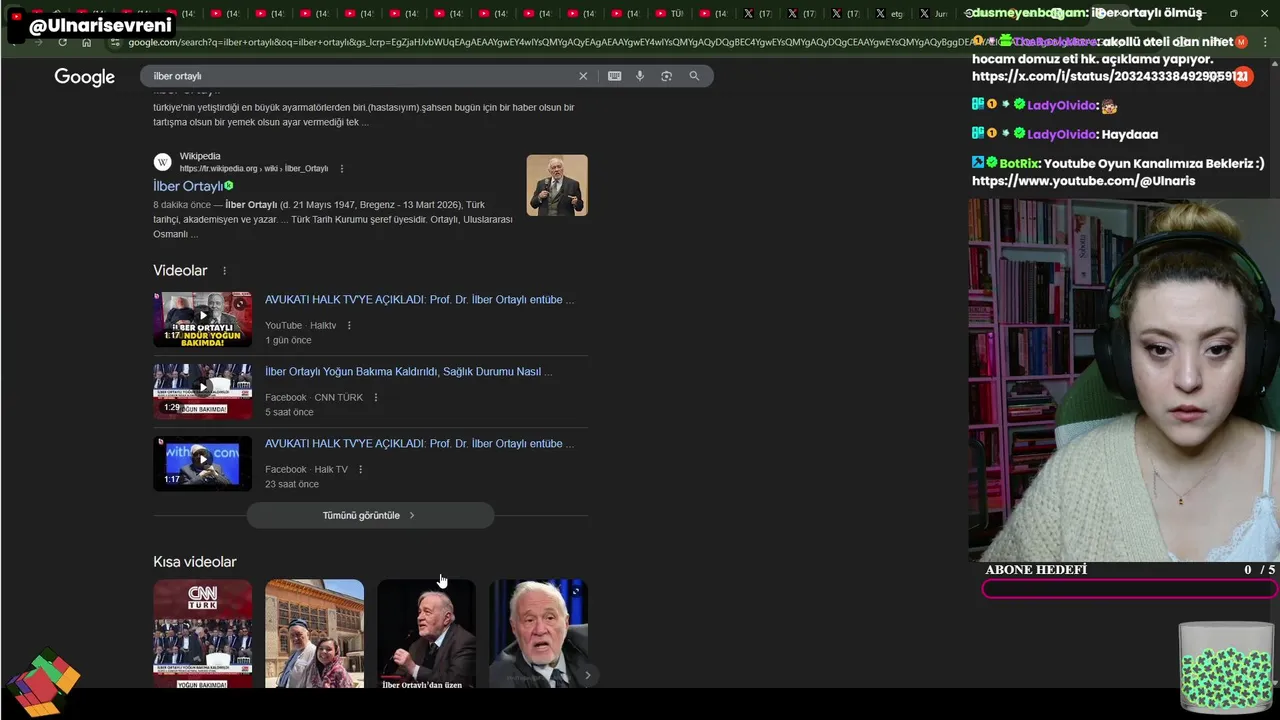The height and width of the screenshot is (720, 1280).
Task: Open the options menu beside the Wikipedia URL
Action: click(x=342, y=169)
